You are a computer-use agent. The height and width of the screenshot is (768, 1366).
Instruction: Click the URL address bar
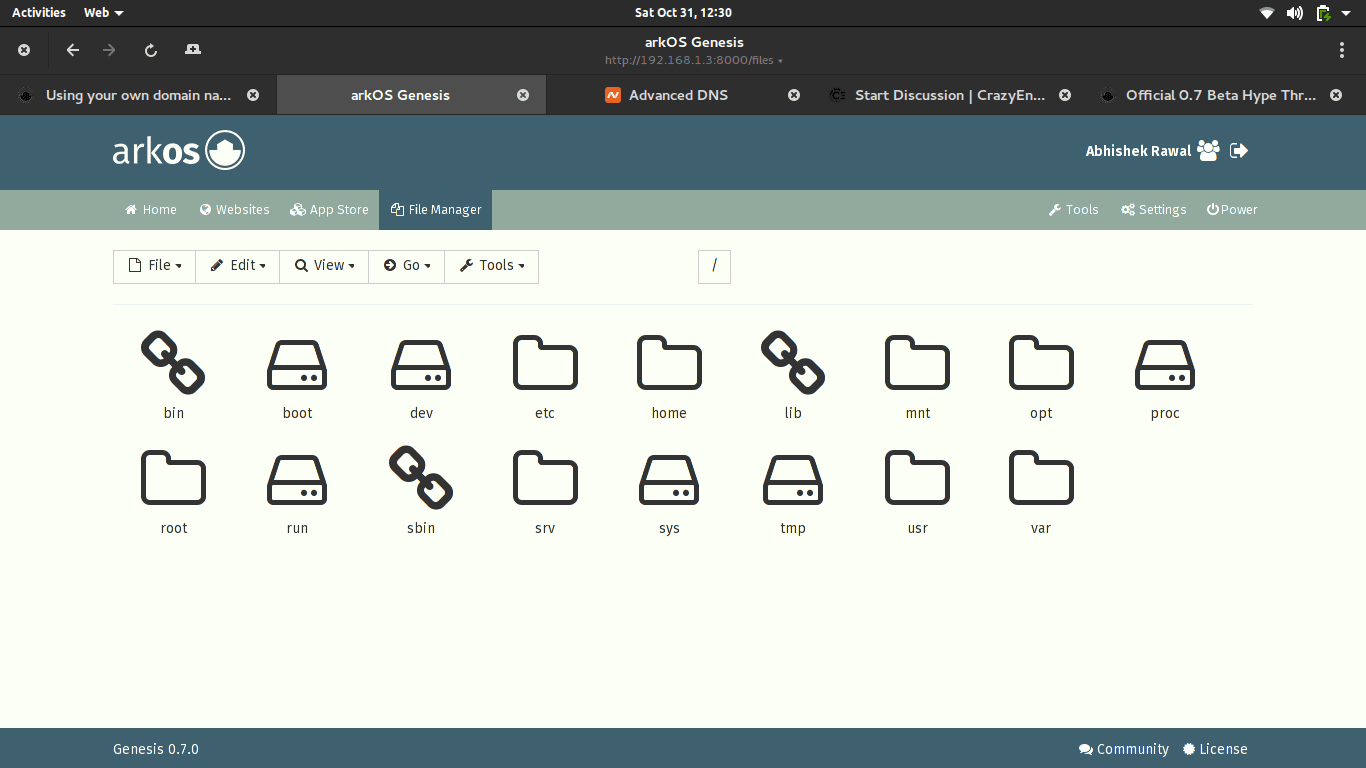[x=694, y=60]
